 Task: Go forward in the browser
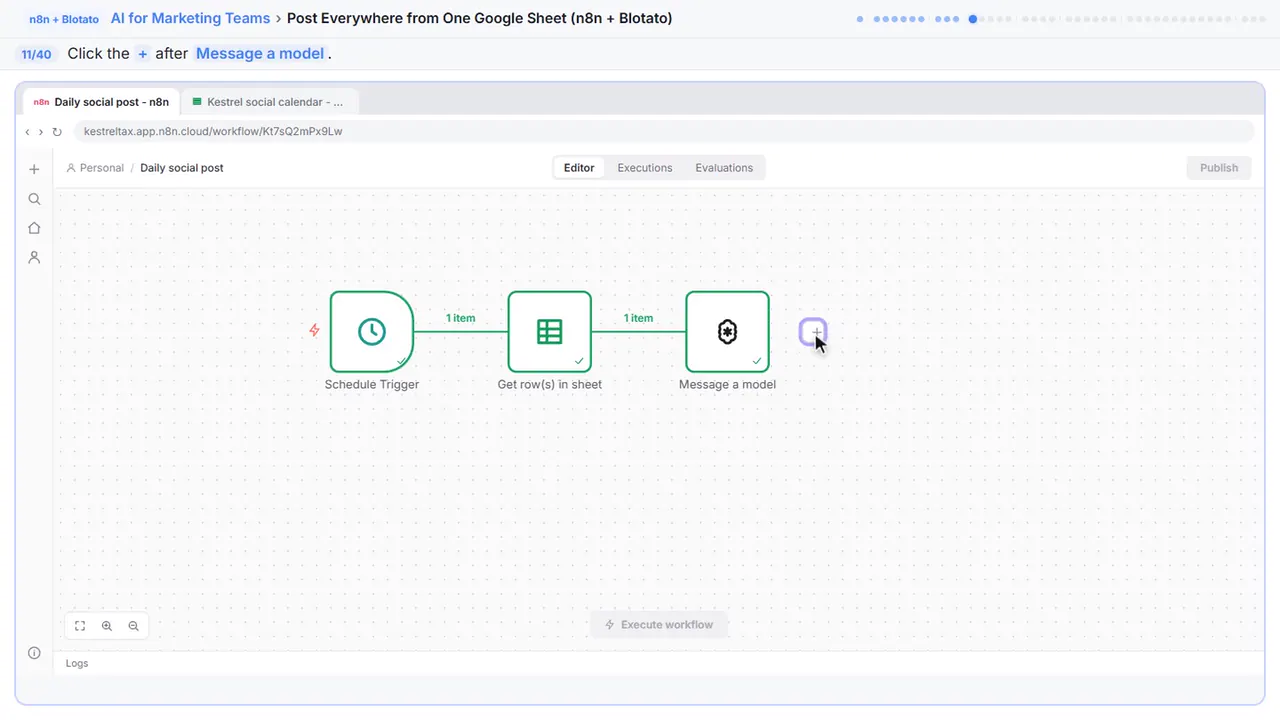[41, 131]
